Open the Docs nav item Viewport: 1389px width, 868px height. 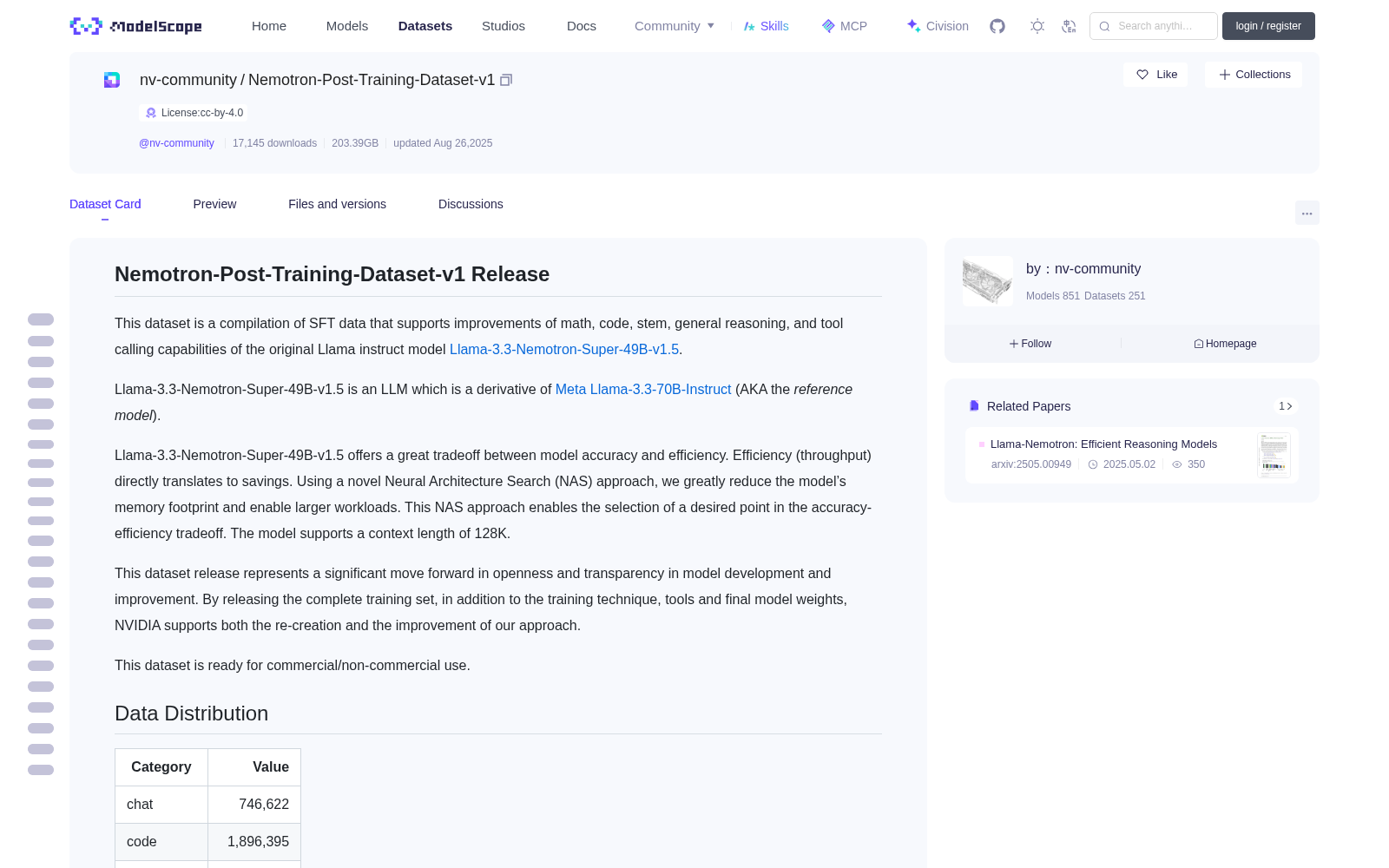coord(582,26)
